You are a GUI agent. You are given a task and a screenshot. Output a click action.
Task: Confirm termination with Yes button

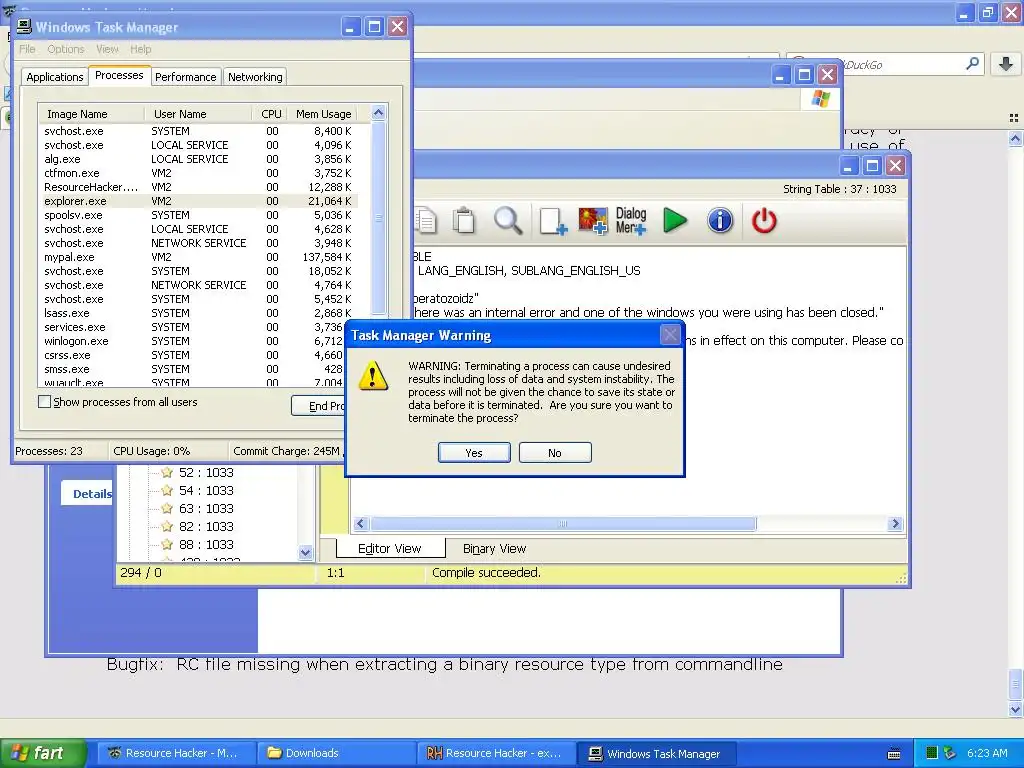coord(474,453)
